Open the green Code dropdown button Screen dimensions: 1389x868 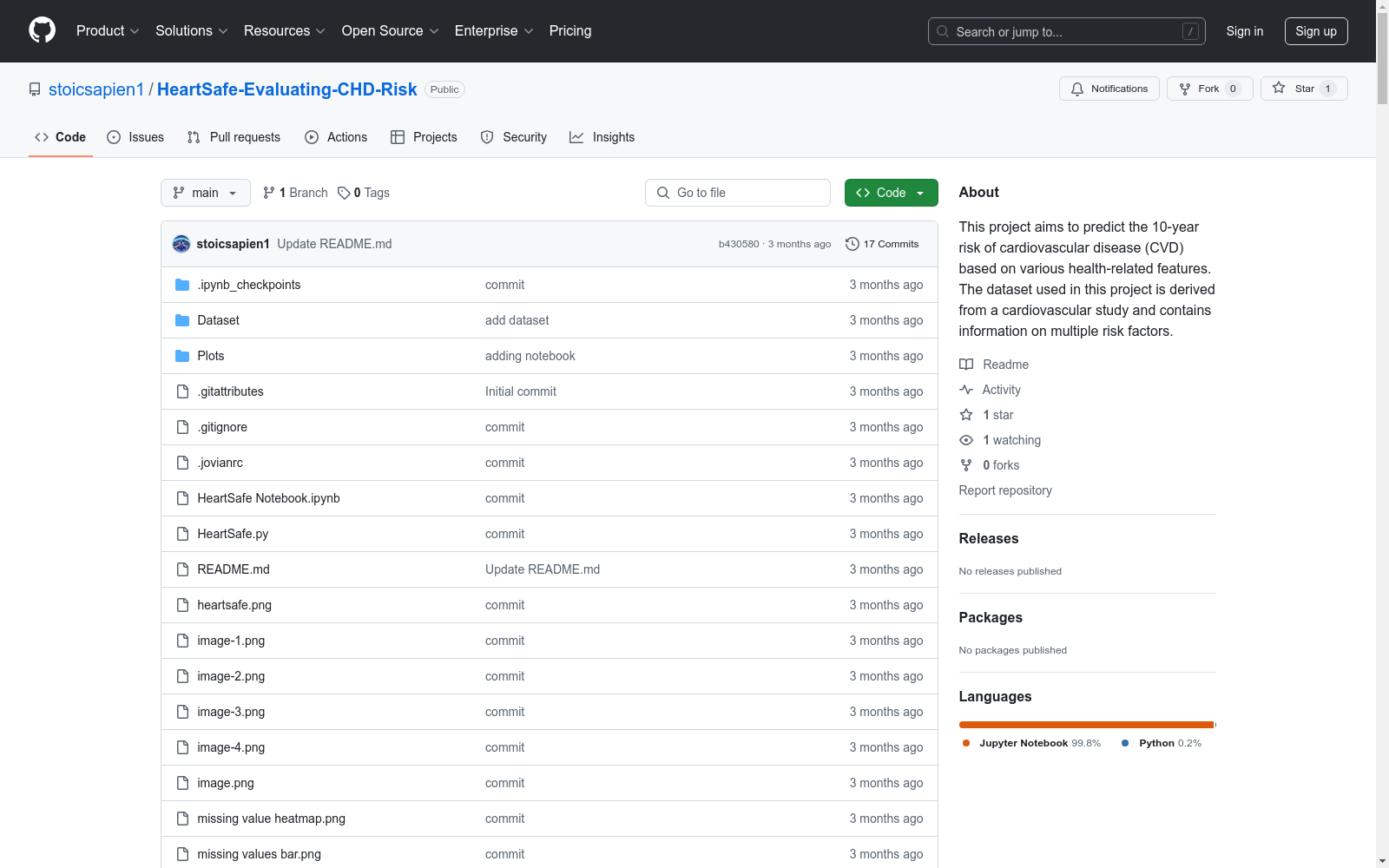click(891, 193)
